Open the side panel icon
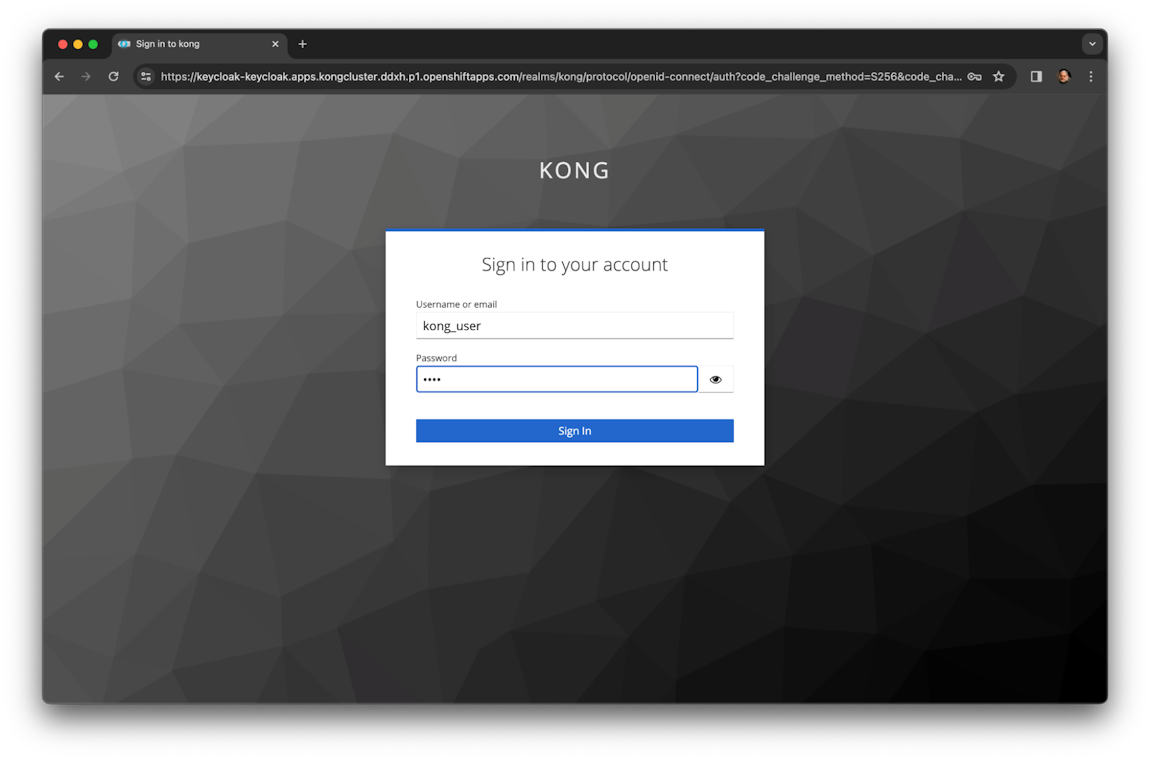The width and height of the screenshot is (1150, 760). [x=1036, y=76]
